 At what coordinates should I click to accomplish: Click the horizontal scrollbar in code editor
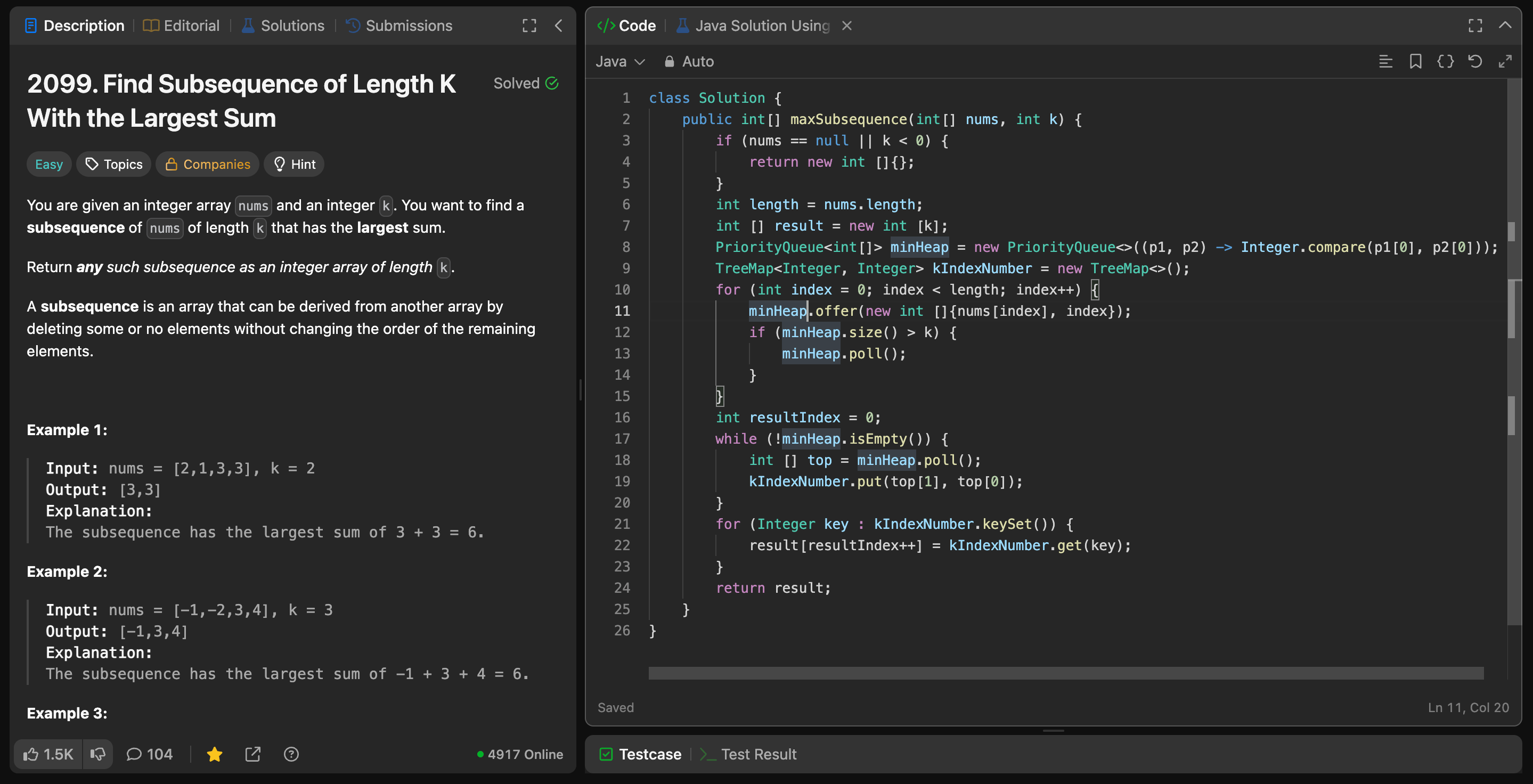pos(1065,673)
